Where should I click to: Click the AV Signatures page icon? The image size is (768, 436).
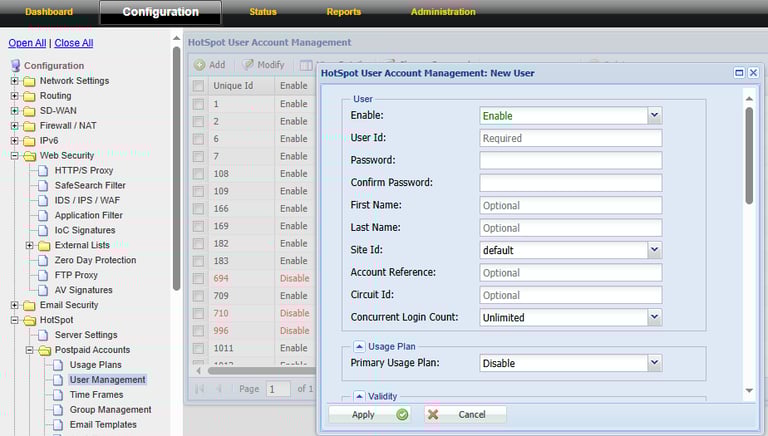[43, 290]
